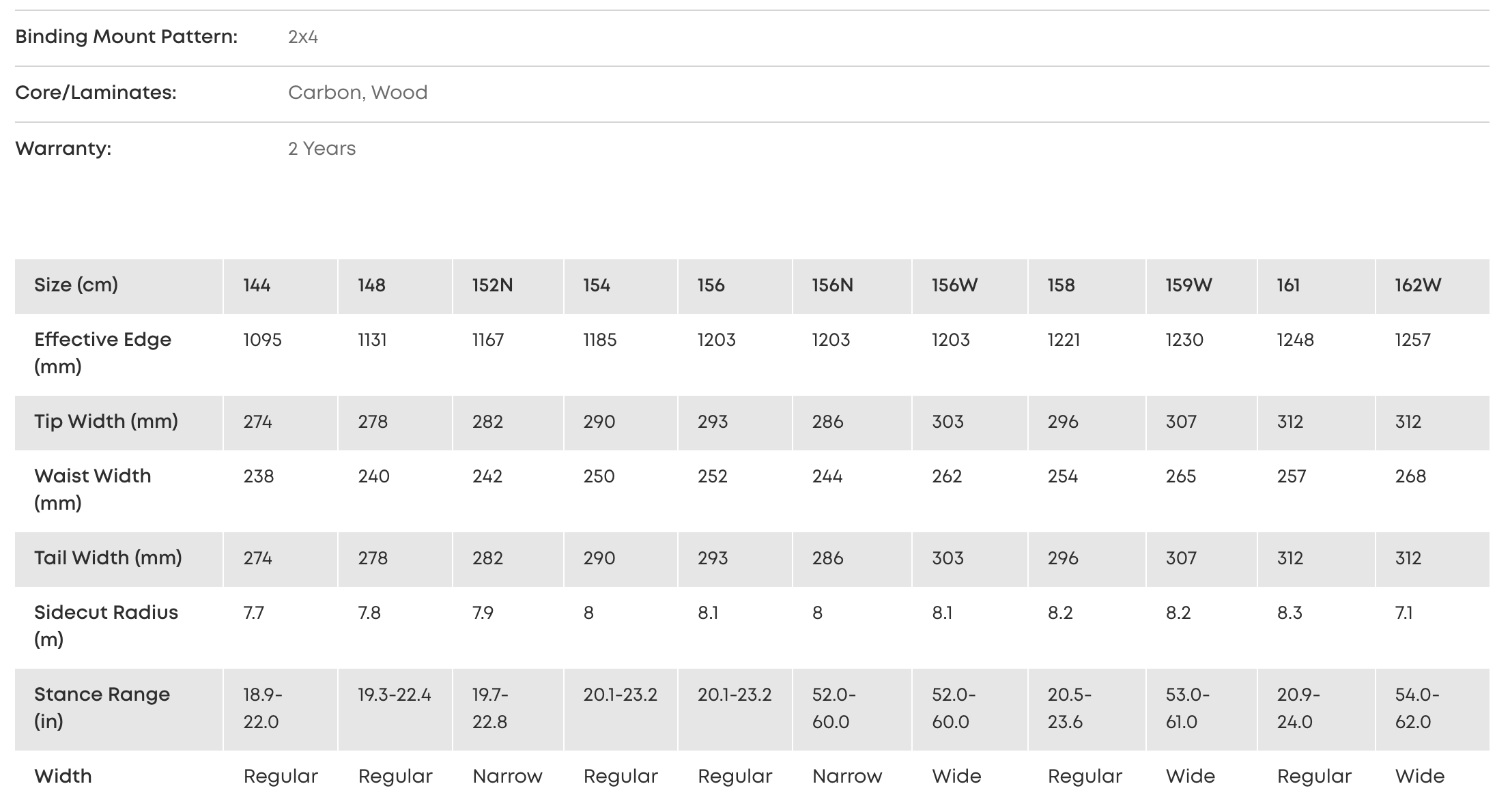Select the 159W size column header

pyautogui.click(x=1188, y=285)
